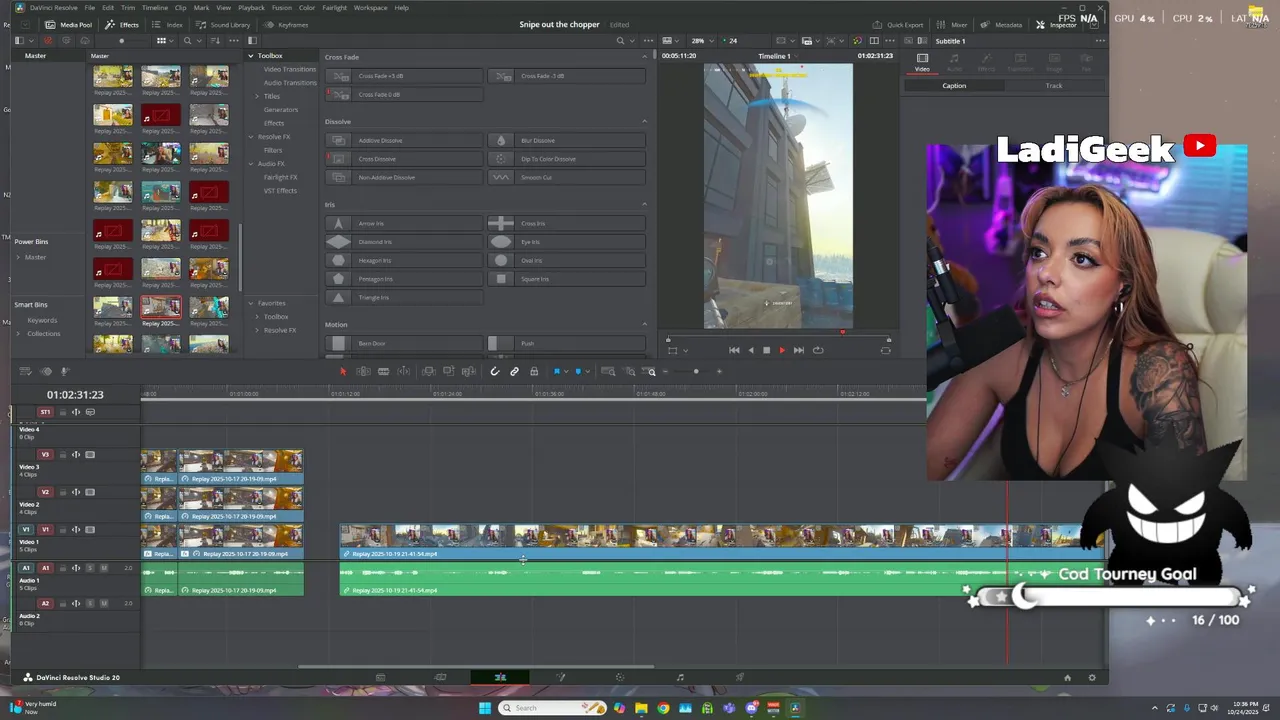Viewport: 1280px width, 720px height.
Task: Mute Audio 2 track
Action: (x=103, y=604)
